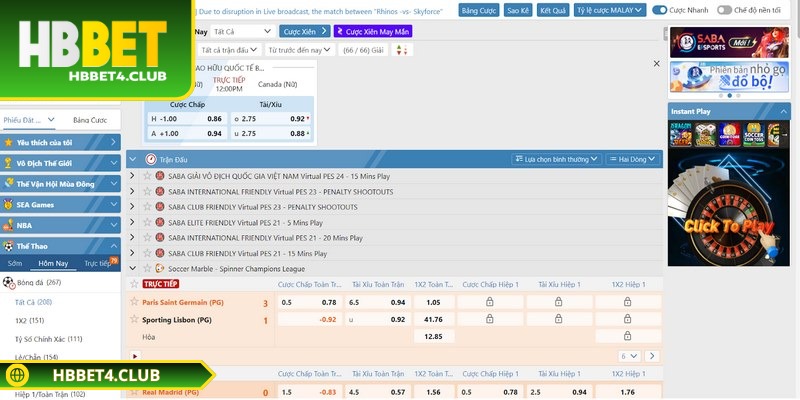This screenshot has width=800, height=400.
Task: Select PSG handicap 0.5 odds 0.78
Action: [309, 303]
